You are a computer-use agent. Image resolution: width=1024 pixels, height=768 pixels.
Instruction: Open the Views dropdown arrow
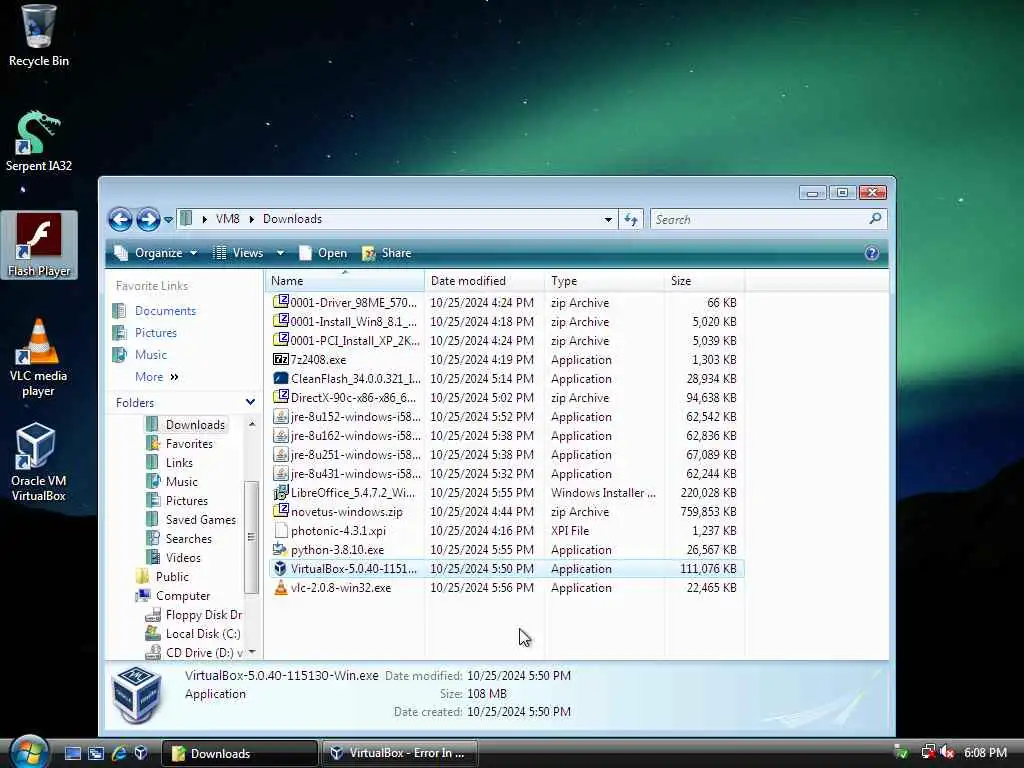point(280,253)
